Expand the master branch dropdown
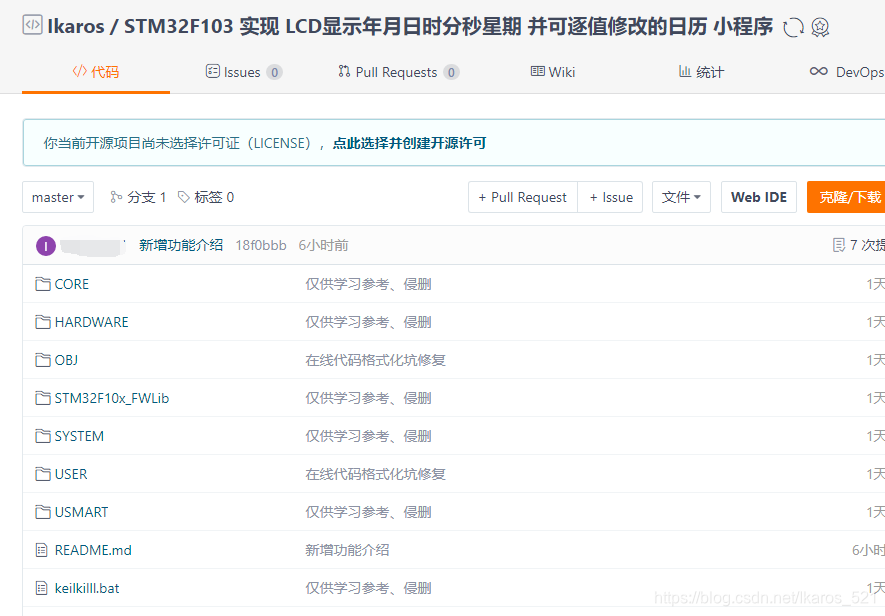 click(x=58, y=197)
